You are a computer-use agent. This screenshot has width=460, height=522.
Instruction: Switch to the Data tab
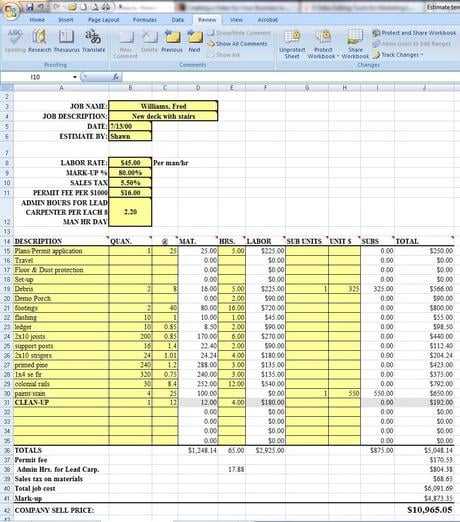pos(178,20)
